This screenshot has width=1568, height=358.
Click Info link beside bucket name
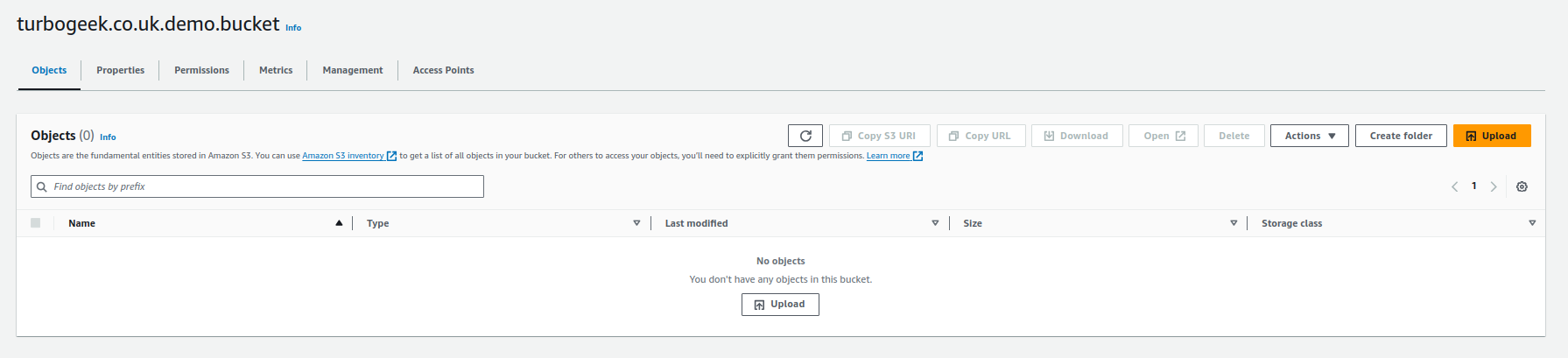click(293, 28)
